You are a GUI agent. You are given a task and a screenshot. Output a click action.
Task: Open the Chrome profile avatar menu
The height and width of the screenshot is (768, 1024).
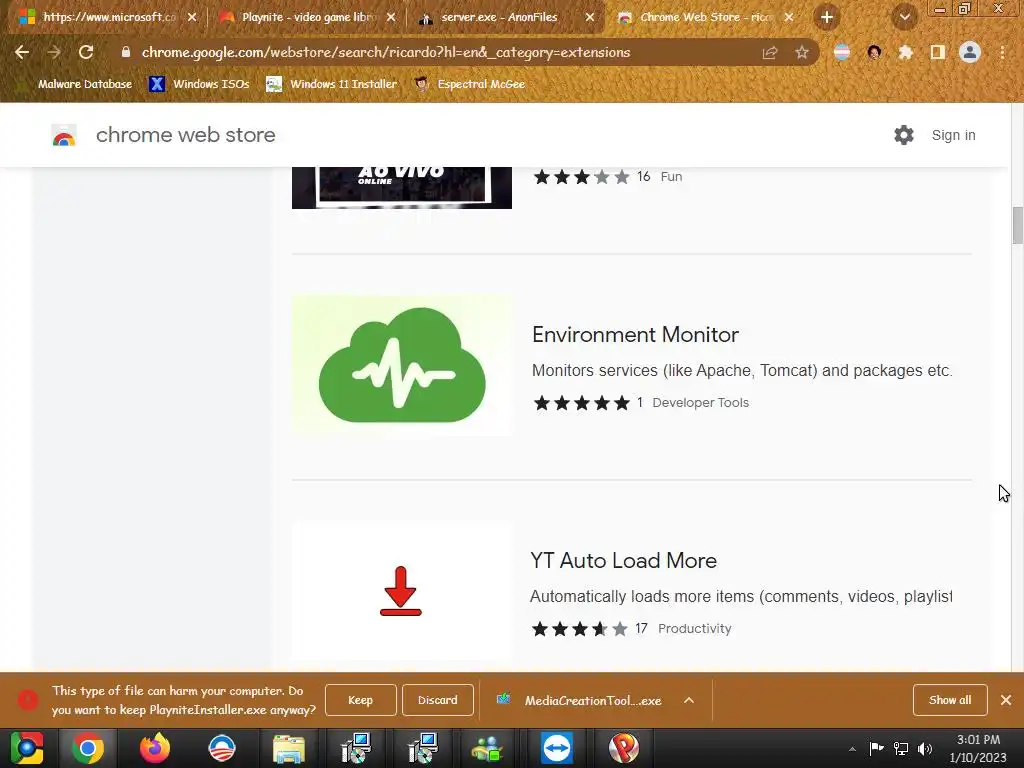(x=970, y=52)
